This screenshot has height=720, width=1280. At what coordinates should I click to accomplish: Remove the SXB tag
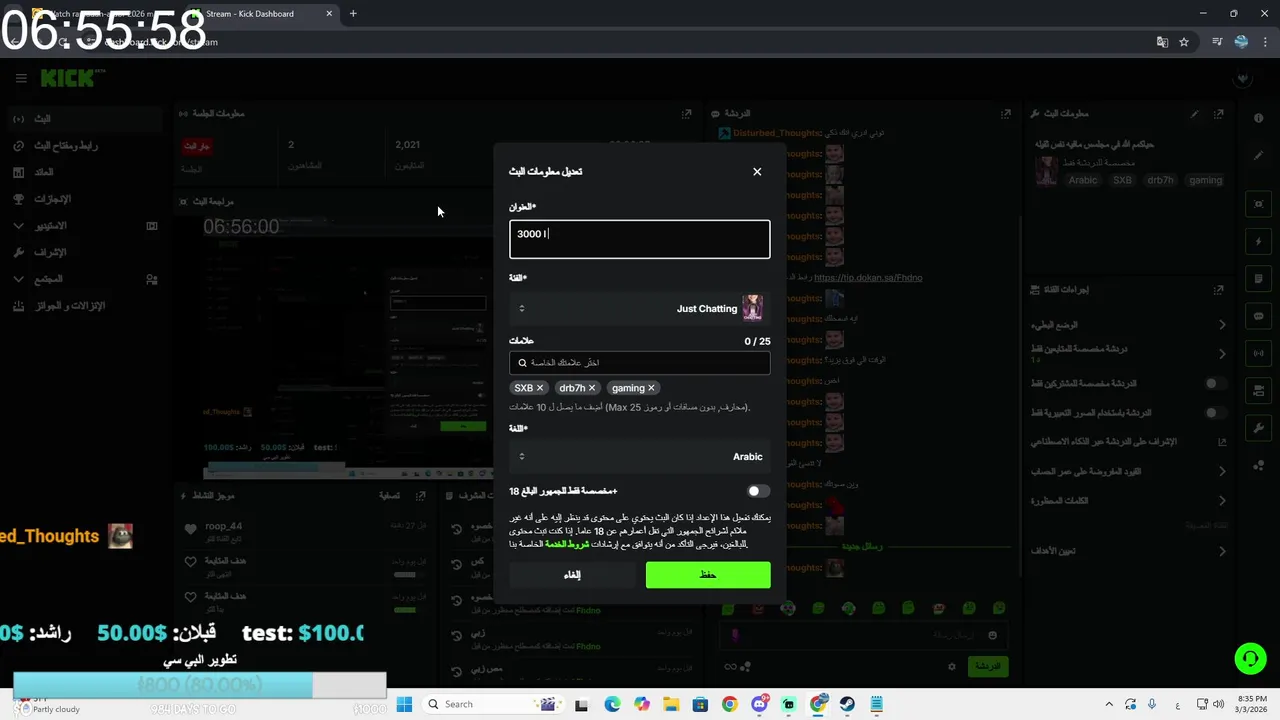pos(540,388)
